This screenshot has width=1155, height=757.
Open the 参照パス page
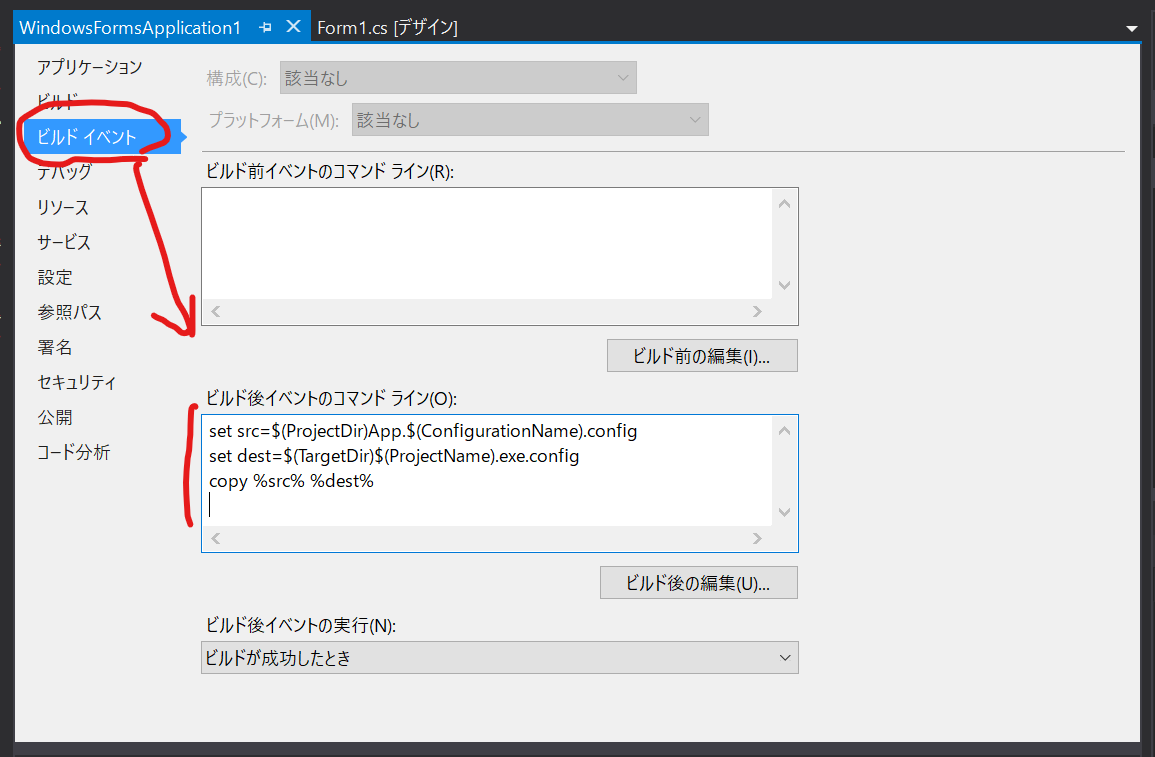(70, 312)
